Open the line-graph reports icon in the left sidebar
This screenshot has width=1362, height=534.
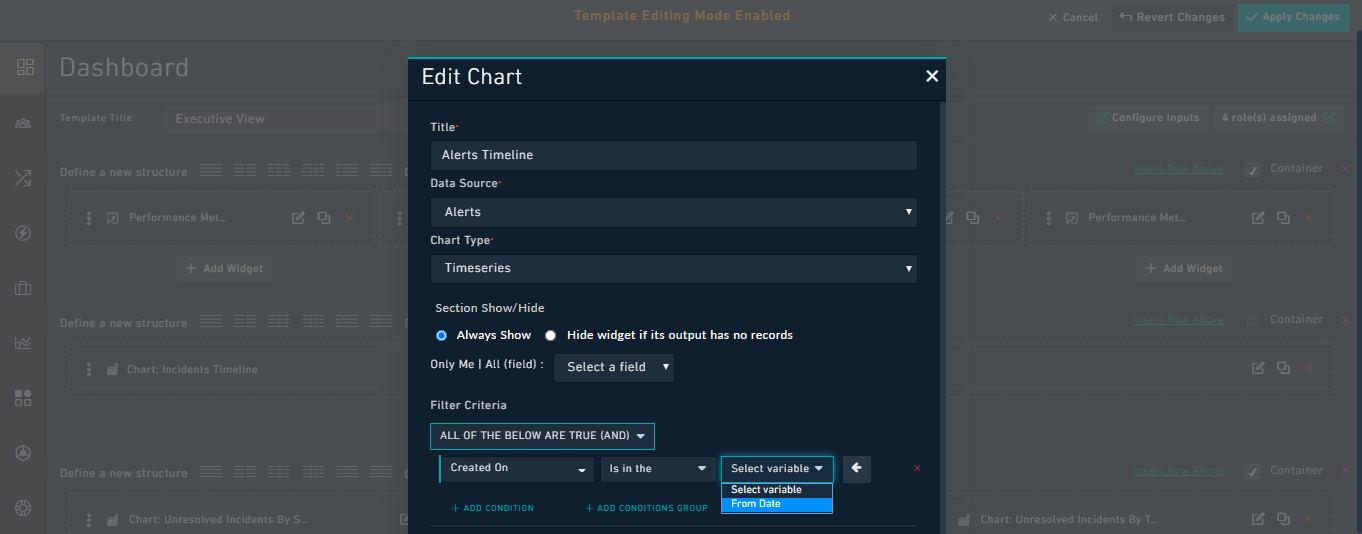[23, 343]
